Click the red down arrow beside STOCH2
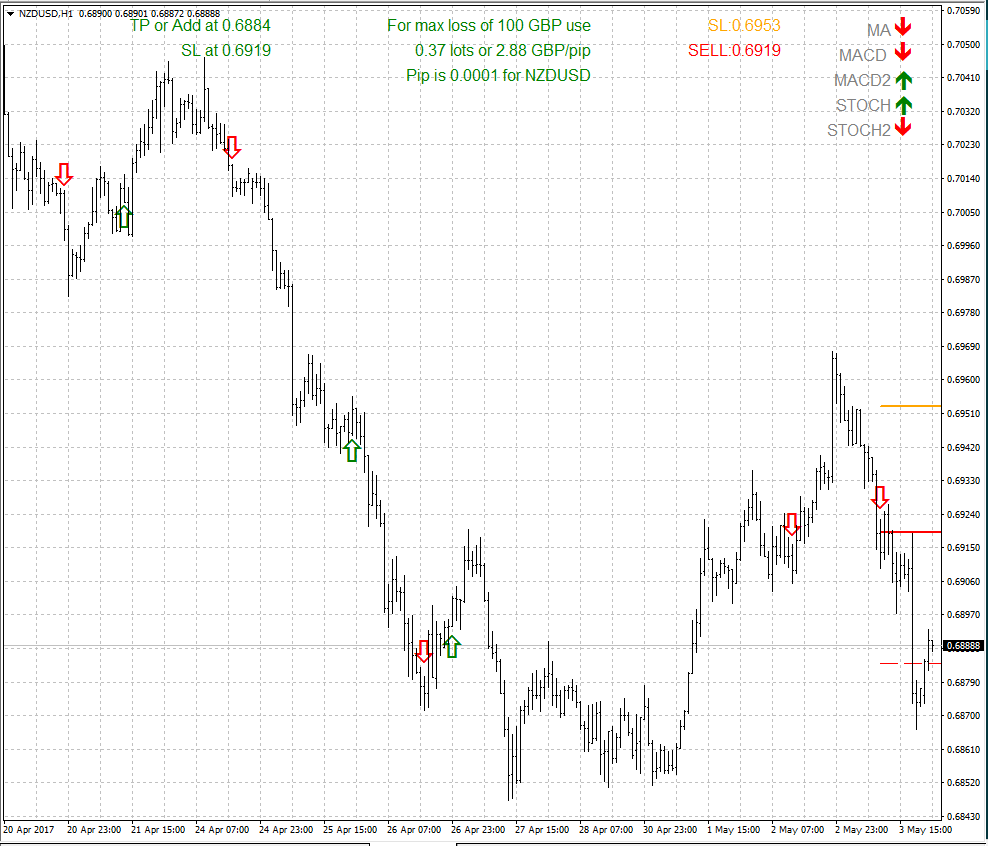 [x=903, y=128]
